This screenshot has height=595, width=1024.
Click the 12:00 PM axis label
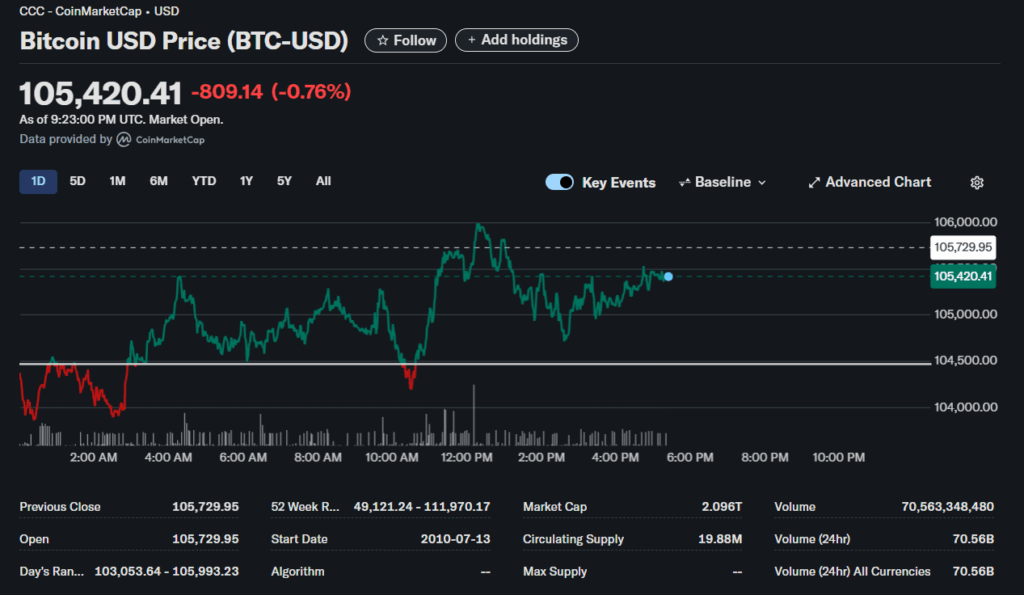point(466,458)
